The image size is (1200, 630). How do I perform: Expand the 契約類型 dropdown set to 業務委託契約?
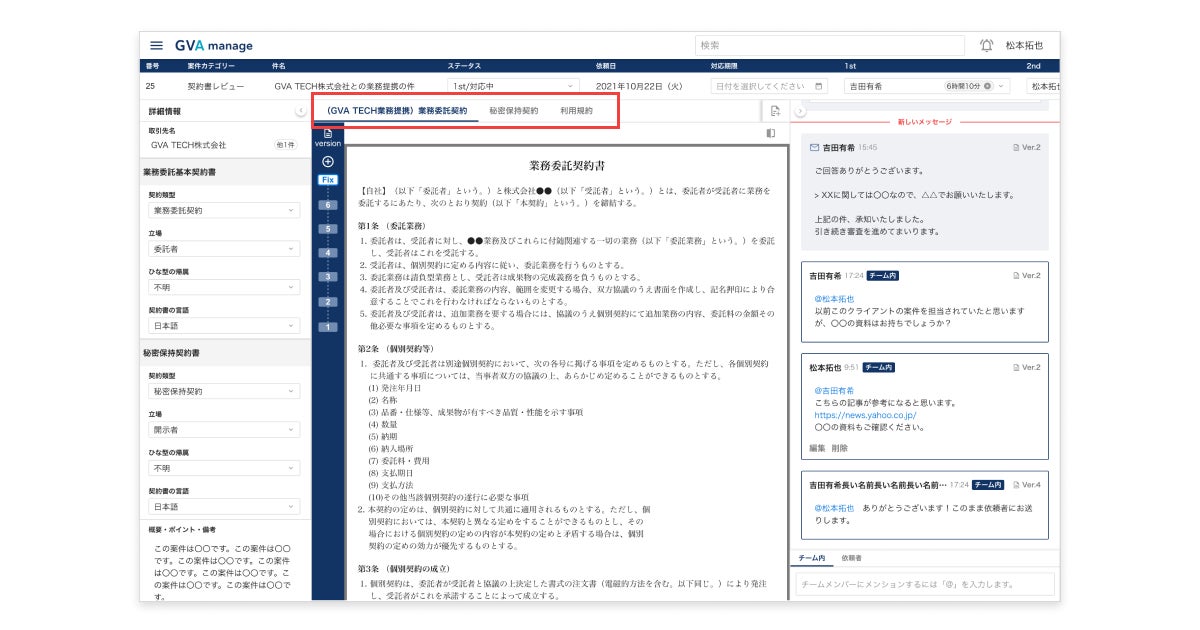click(x=224, y=211)
